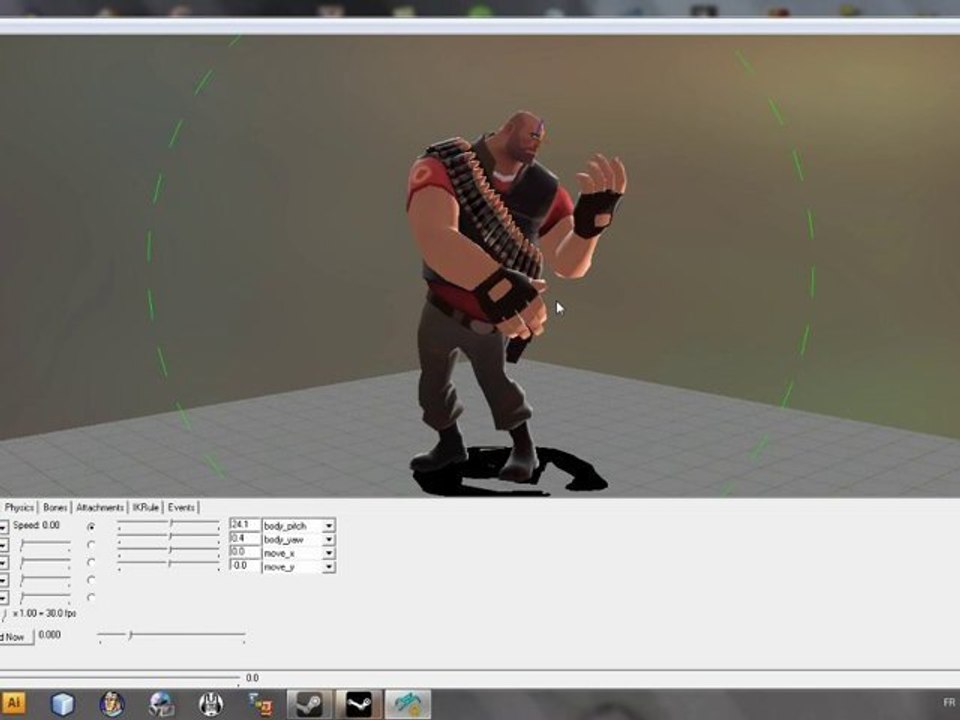Switch to the Physics tab
This screenshot has width=960, height=720.
click(19, 508)
